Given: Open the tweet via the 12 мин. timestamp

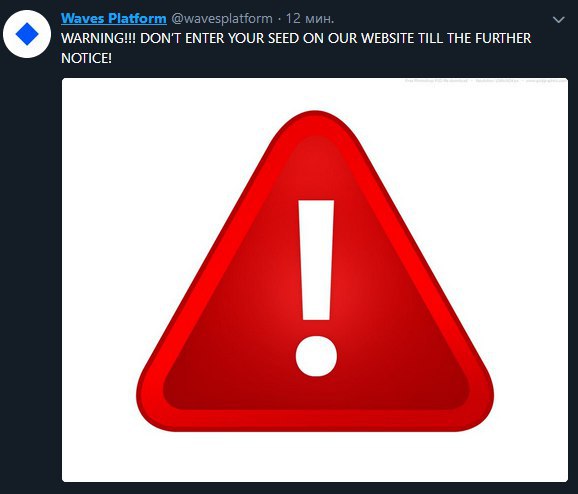Looking at the screenshot, I should click(310, 18).
